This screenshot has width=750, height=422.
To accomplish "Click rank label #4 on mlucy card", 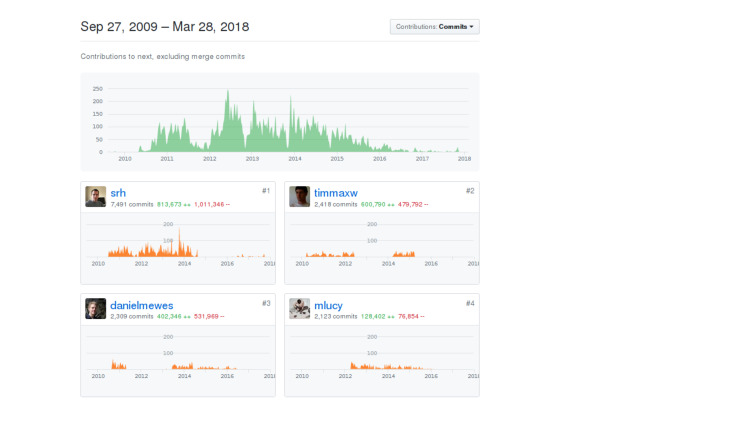I will click(470, 303).
